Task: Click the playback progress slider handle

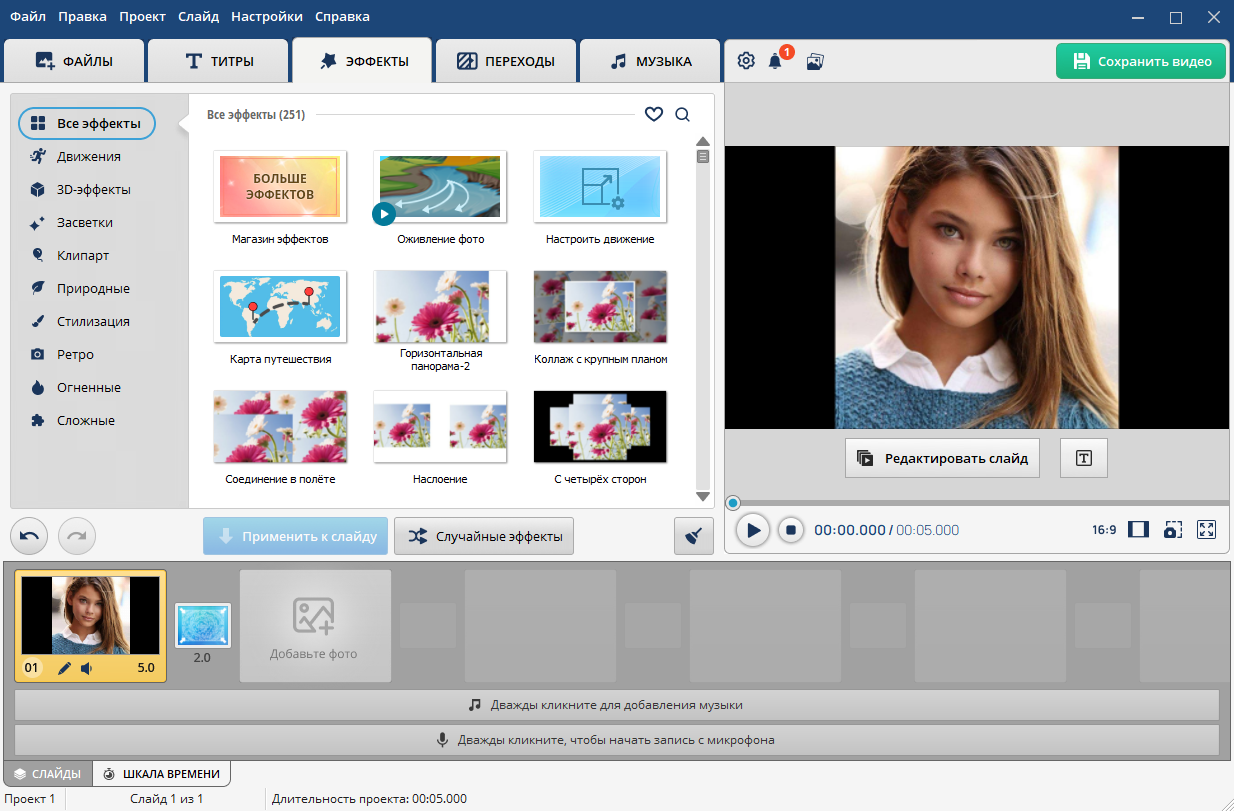Action: coord(733,503)
